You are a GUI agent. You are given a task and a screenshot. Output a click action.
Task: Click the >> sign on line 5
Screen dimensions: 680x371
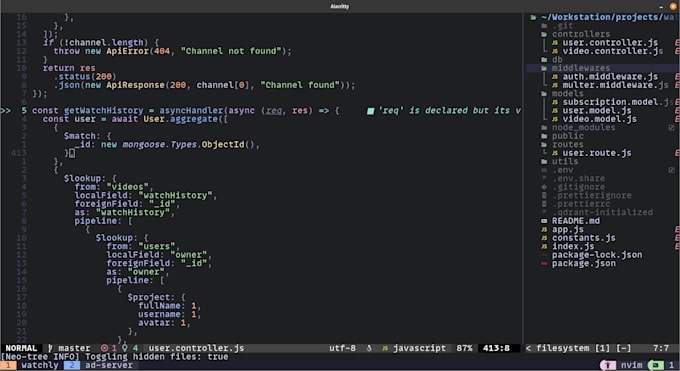point(6,111)
